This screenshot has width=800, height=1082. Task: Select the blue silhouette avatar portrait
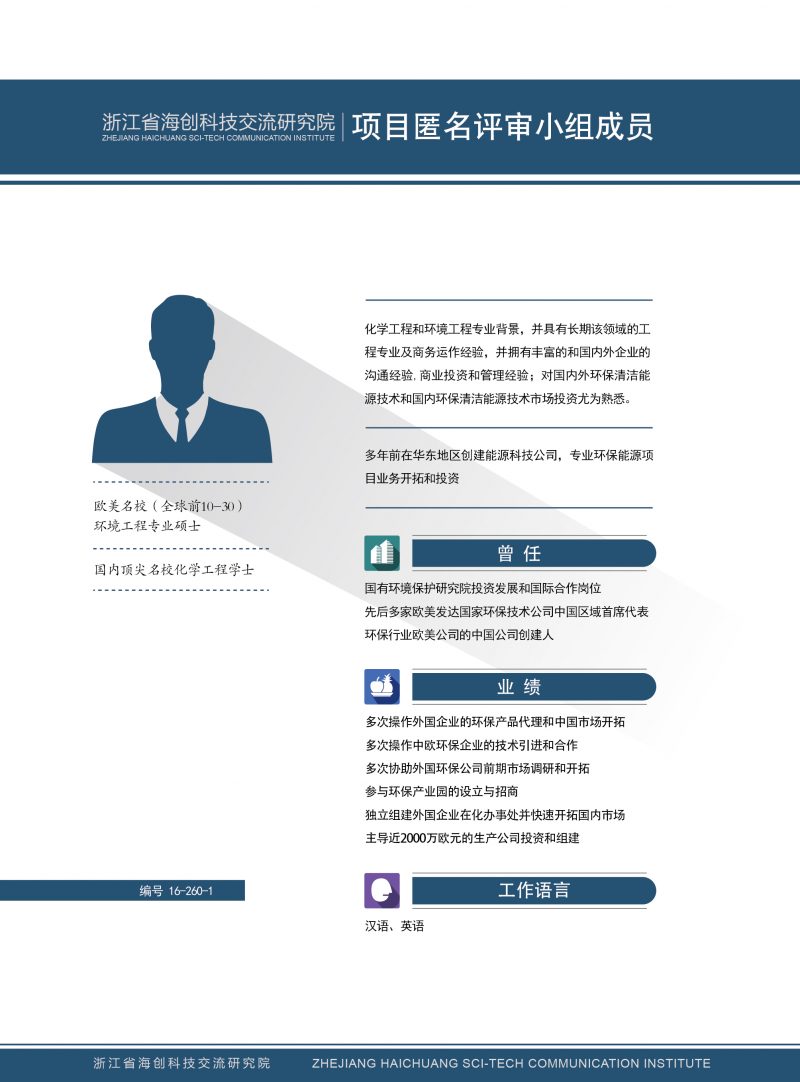182,380
